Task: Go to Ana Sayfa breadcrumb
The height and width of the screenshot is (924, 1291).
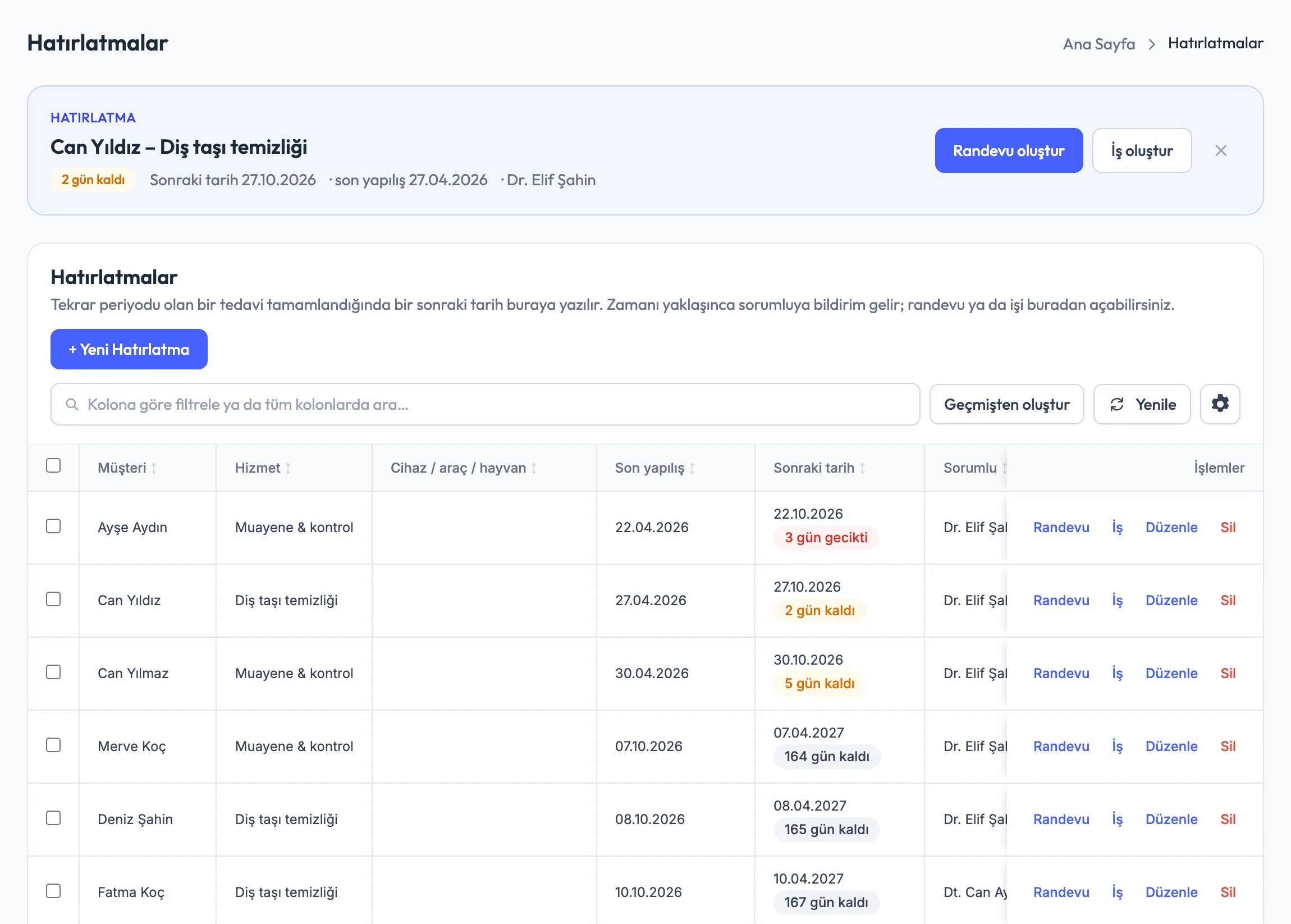Action: (1098, 44)
